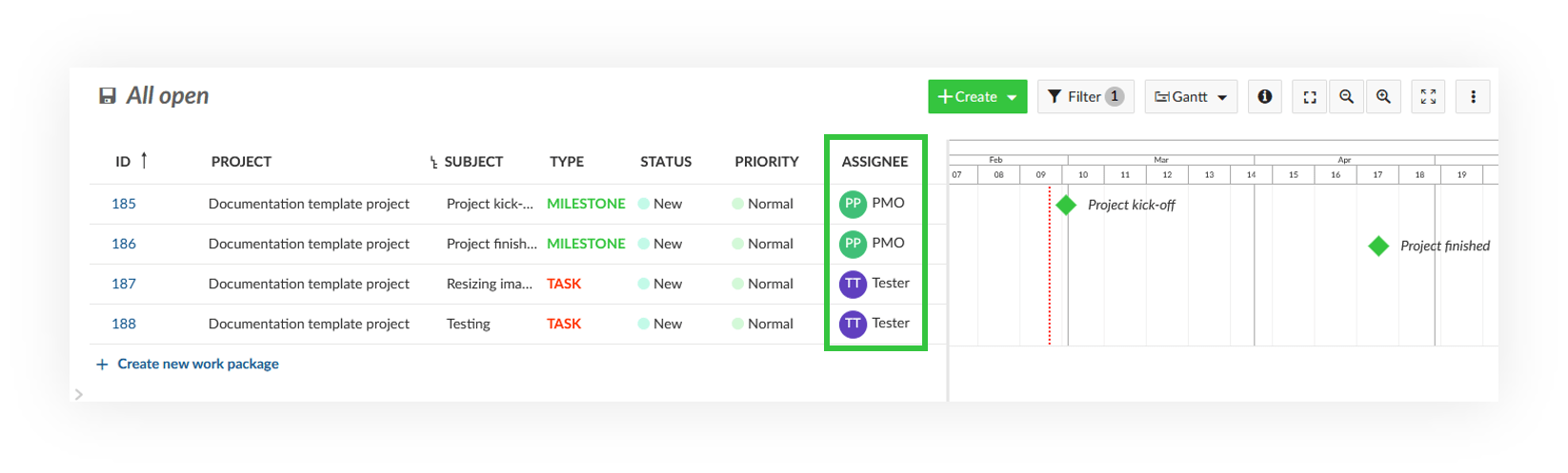This screenshot has width=1568, height=473.
Task: Click the Project kick-off milestone diamond
Action: (x=1066, y=205)
